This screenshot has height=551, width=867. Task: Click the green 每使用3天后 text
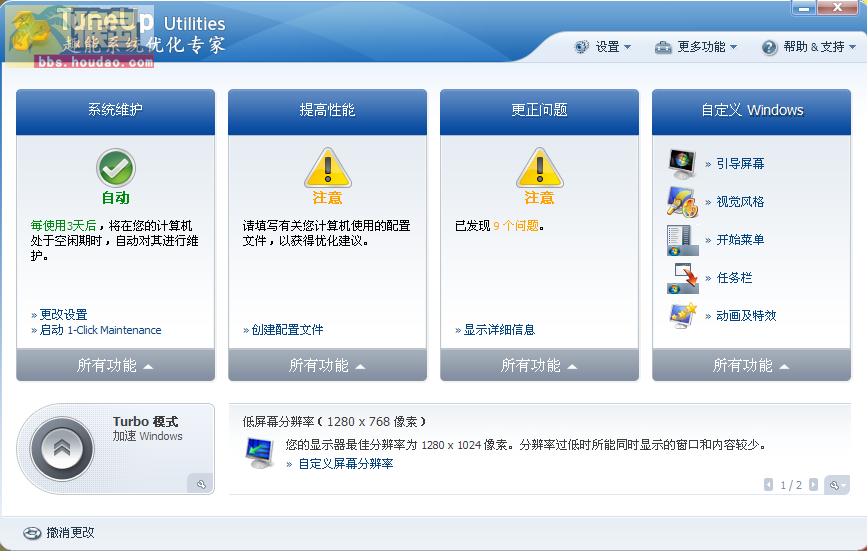click(64, 225)
